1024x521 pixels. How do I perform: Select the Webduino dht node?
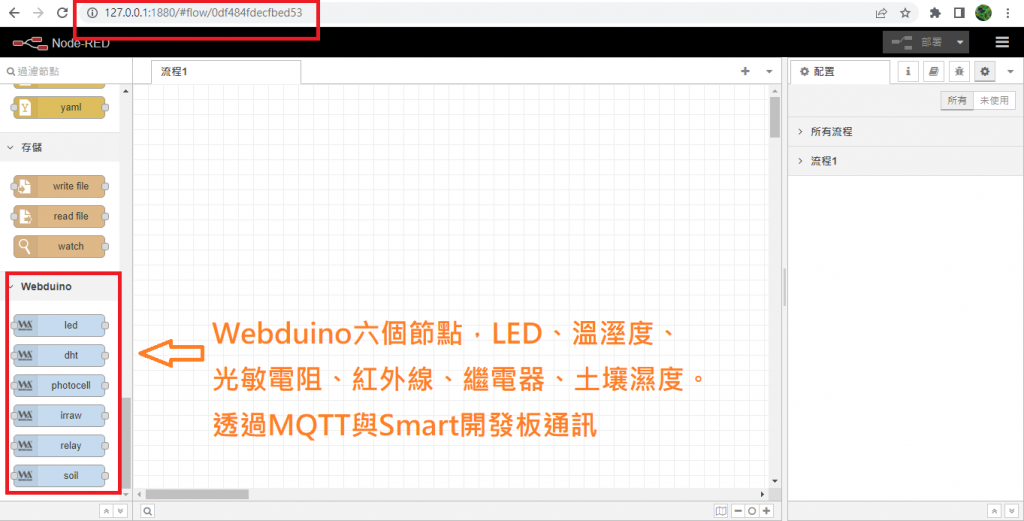coord(59,355)
